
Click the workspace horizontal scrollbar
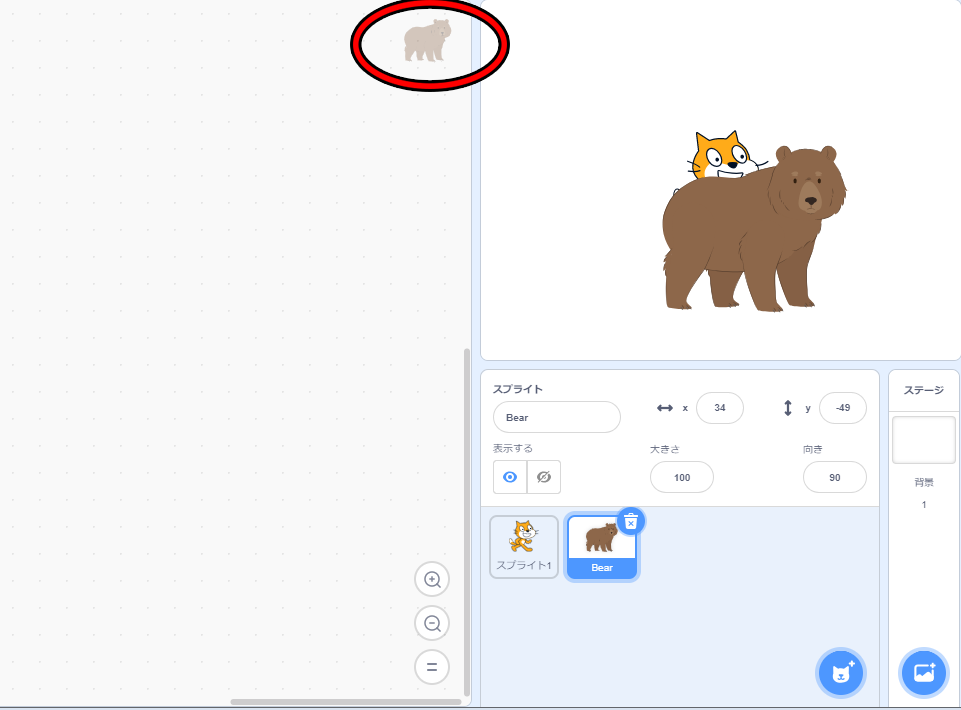pos(346,702)
